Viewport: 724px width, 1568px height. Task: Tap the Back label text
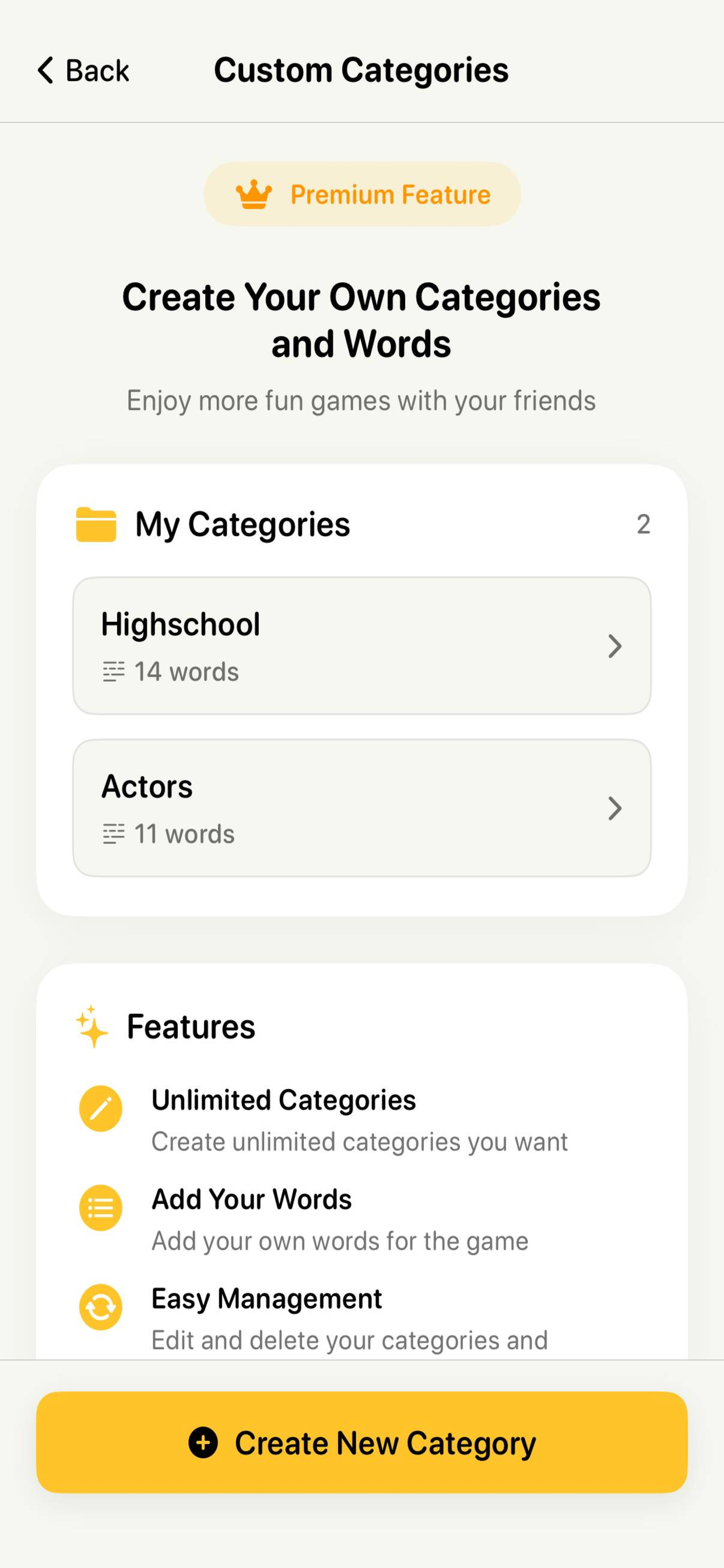pos(97,71)
